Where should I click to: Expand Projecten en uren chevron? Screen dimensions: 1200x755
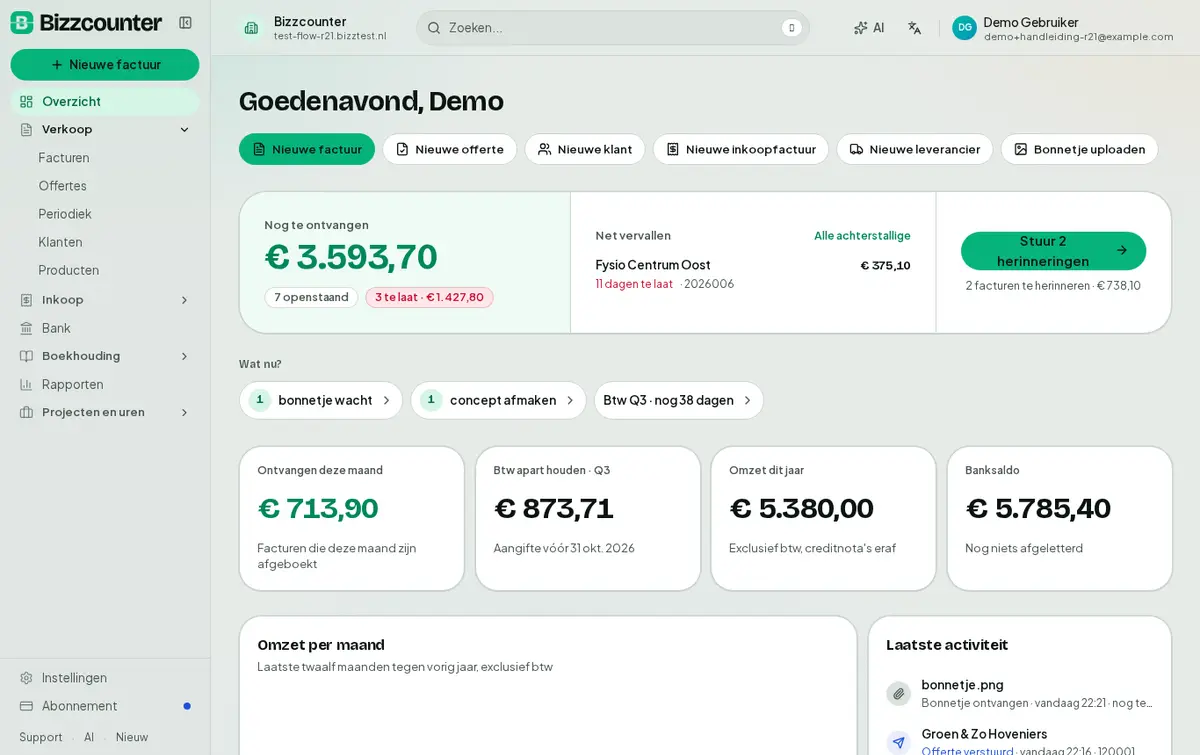184,412
